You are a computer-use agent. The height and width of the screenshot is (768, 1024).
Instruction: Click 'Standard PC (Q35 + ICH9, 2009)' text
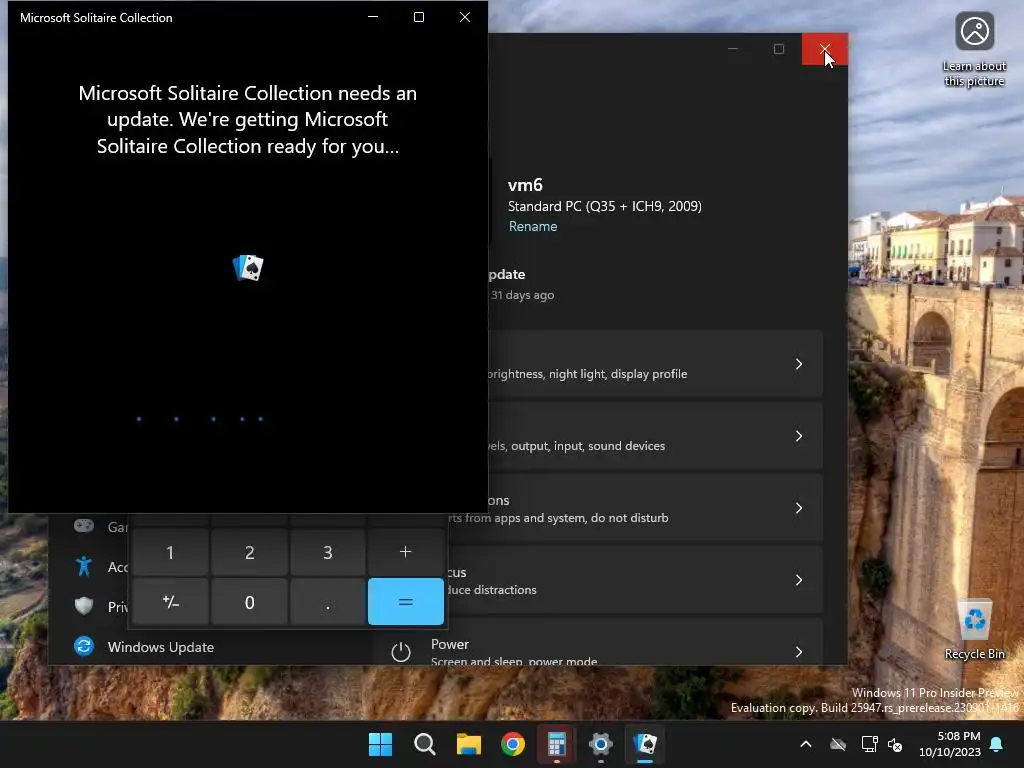[x=605, y=206]
